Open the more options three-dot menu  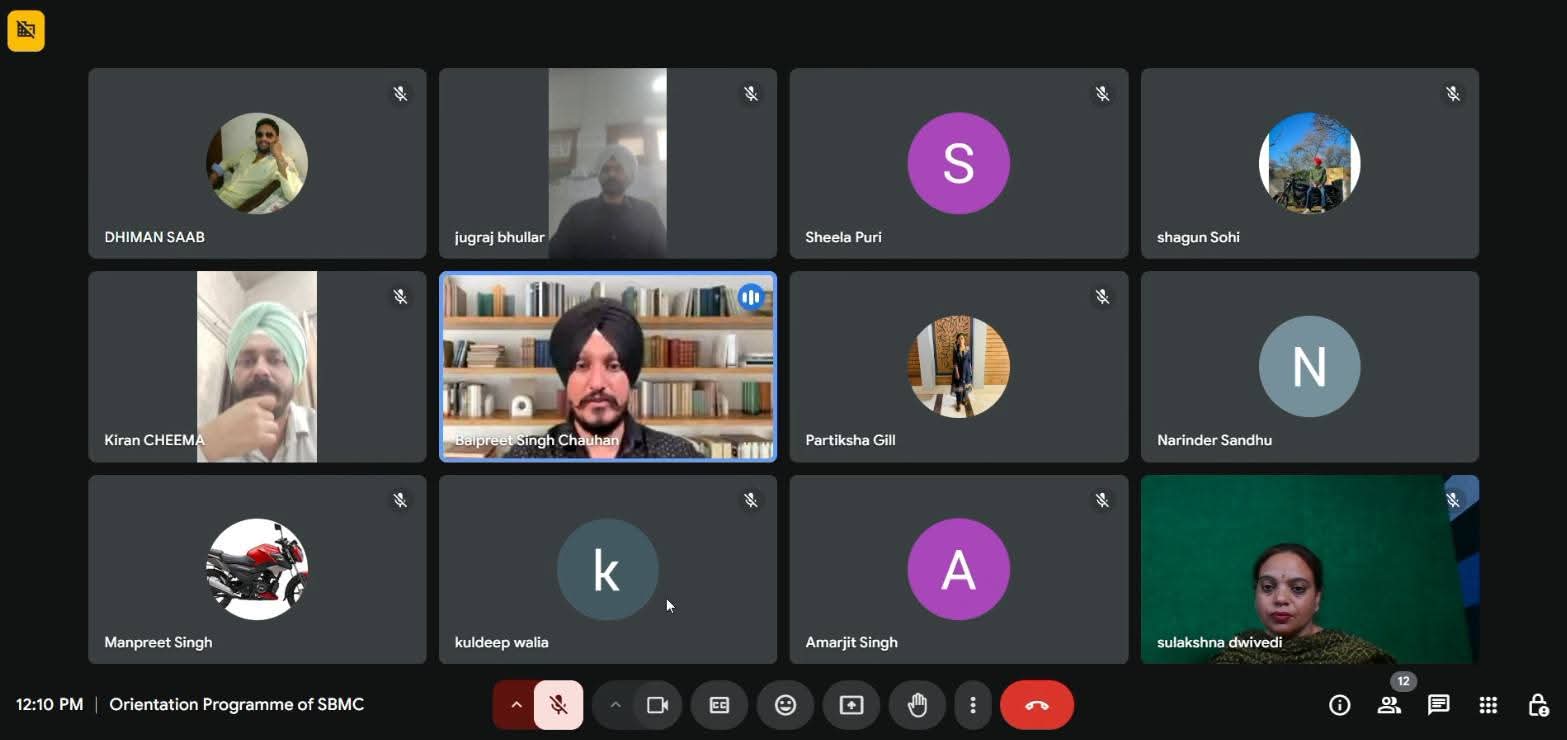[972, 705]
